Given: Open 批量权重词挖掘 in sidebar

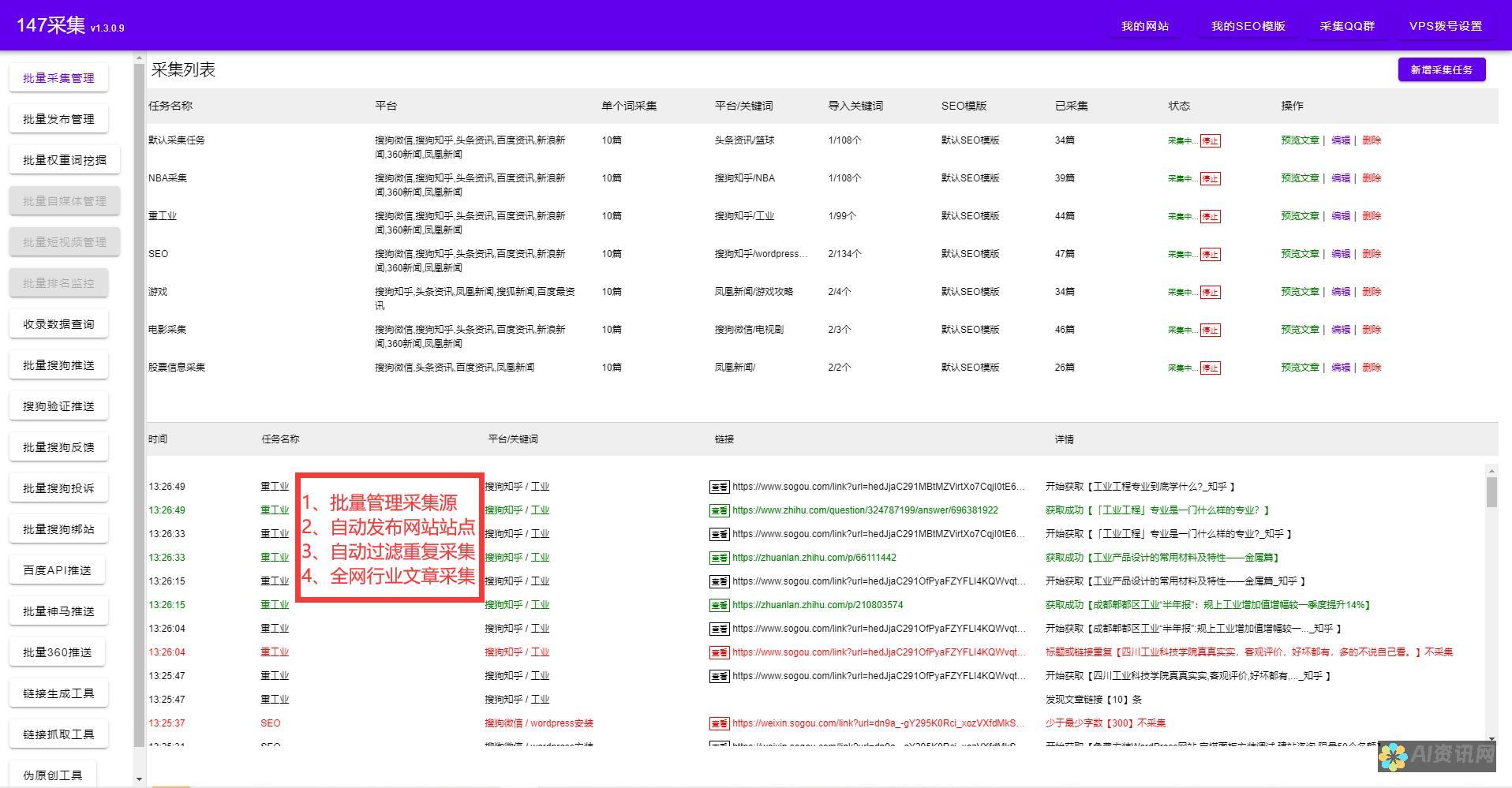Looking at the screenshot, I should 65,160.
